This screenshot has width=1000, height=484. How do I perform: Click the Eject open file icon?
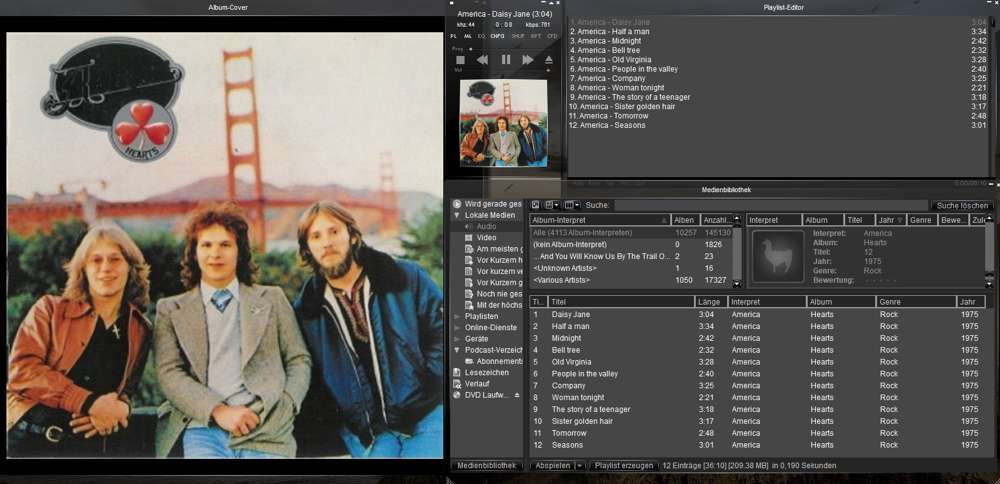(549, 60)
